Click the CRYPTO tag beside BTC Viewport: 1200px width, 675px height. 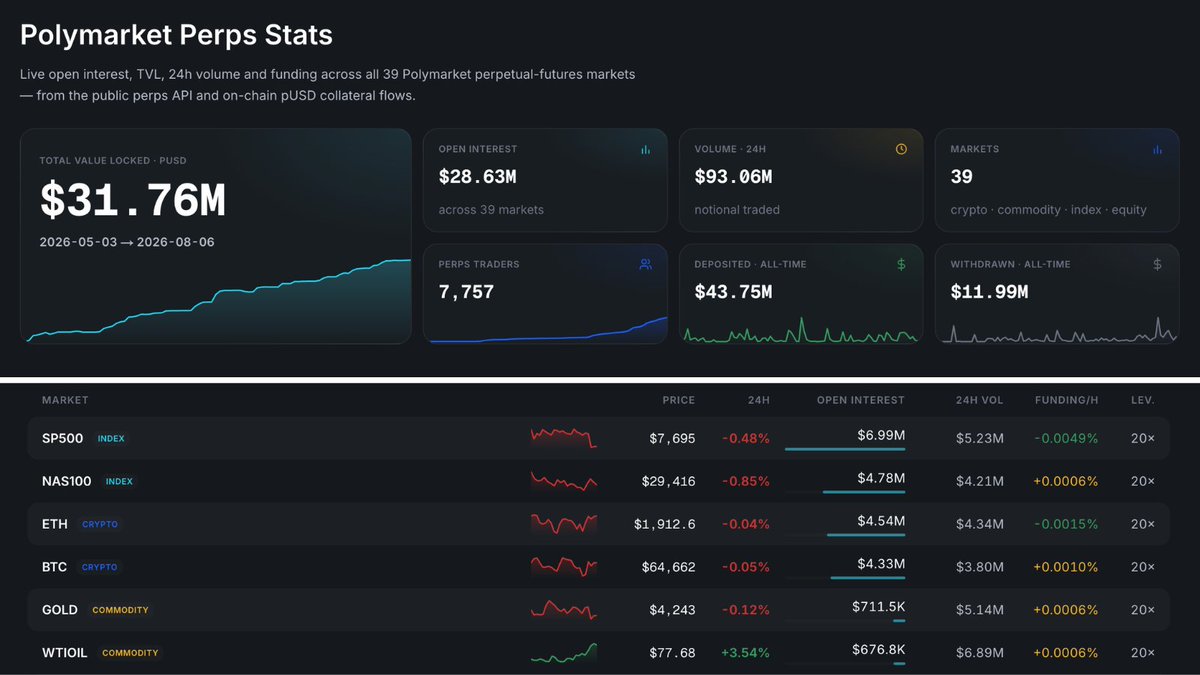pyautogui.click(x=99, y=568)
